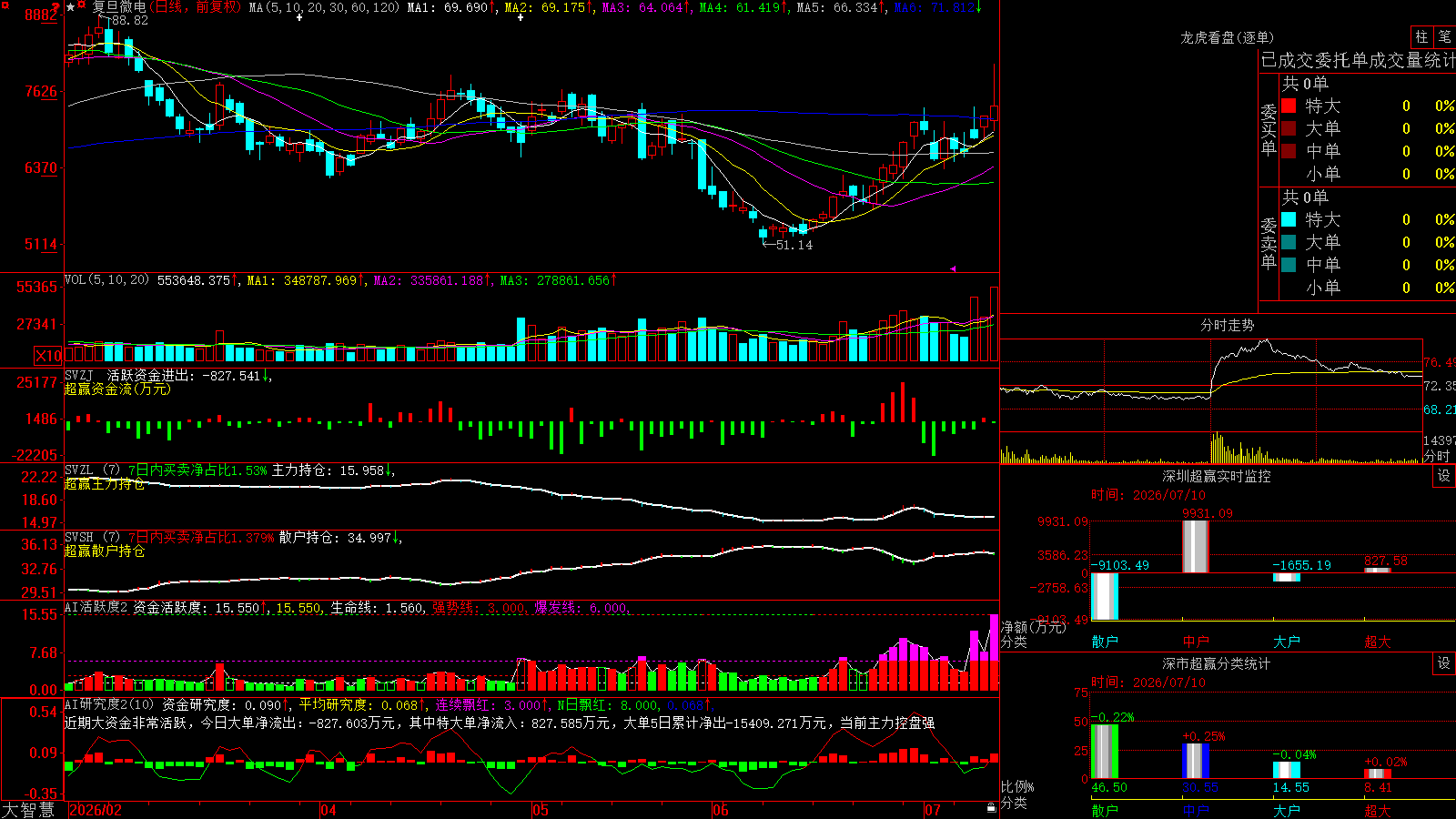Click the 05 month marker on the timeline
Screen dimensions: 1456x819
click(541, 810)
